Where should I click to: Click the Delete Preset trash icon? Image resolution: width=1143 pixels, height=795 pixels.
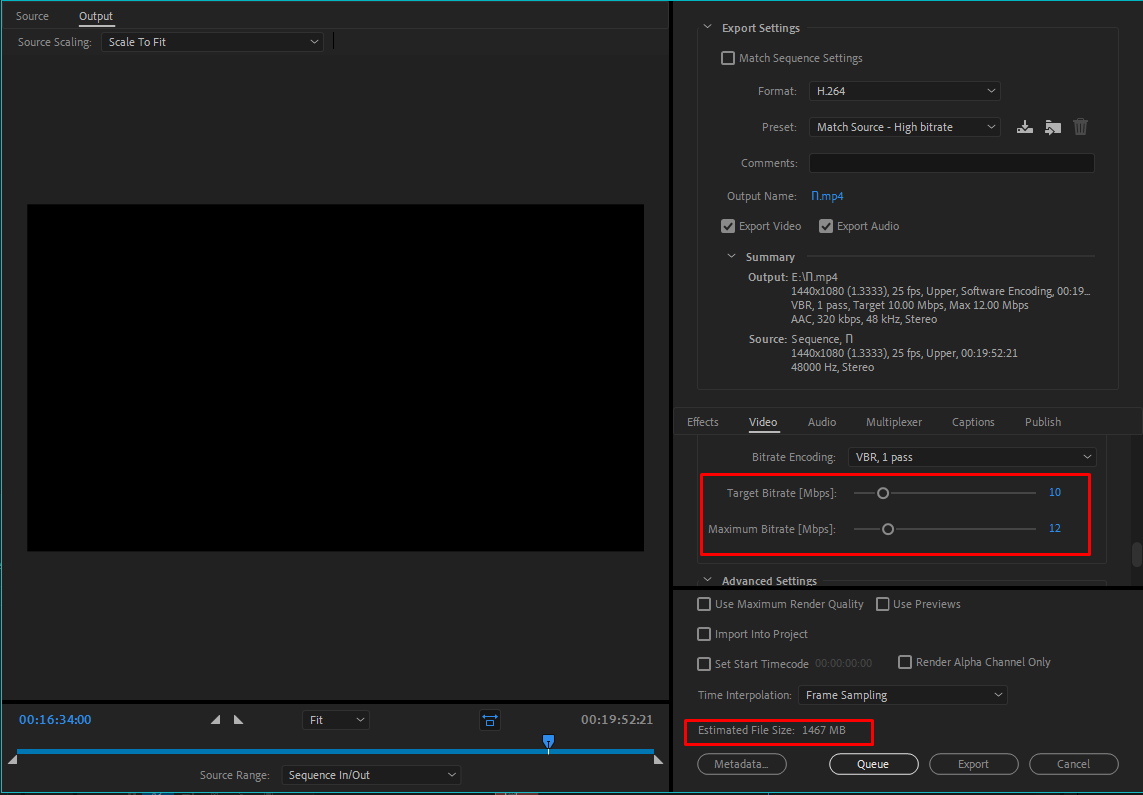(x=1080, y=127)
